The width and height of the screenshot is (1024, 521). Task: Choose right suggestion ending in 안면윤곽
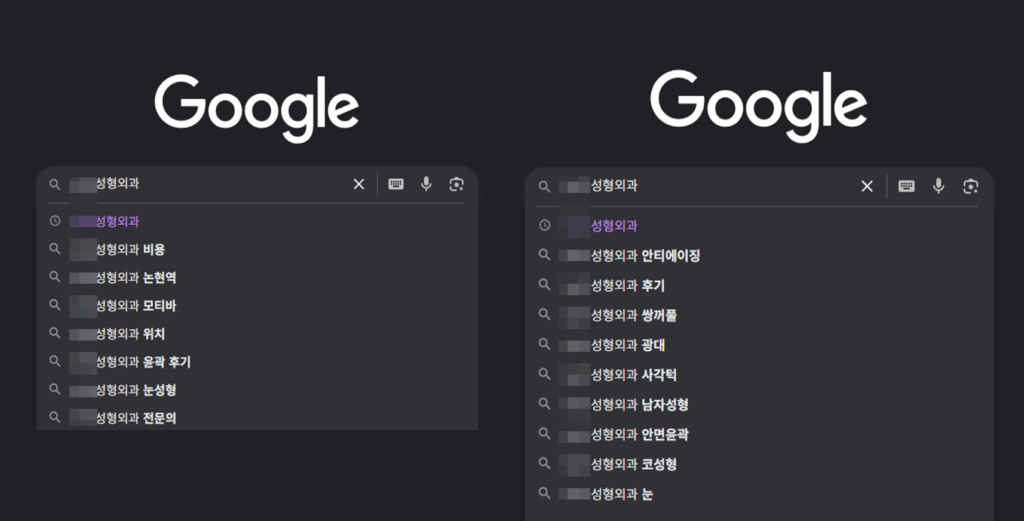pos(759,434)
